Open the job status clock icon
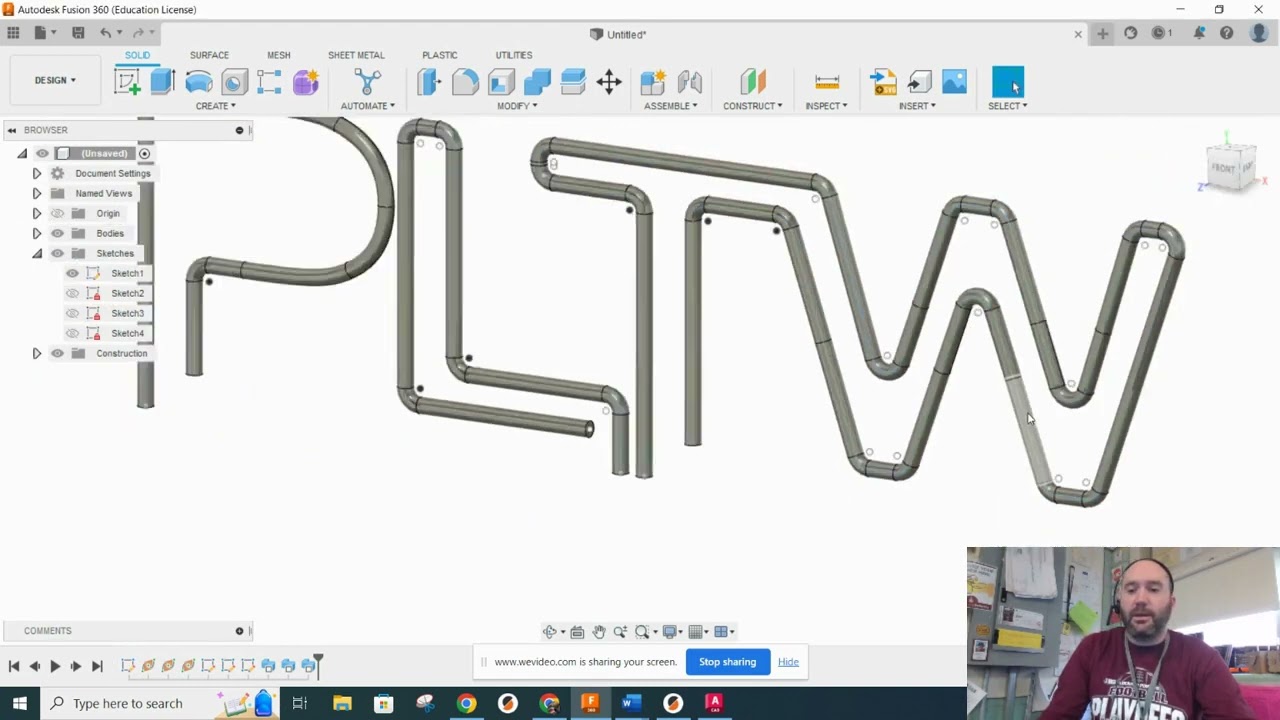 tap(1160, 33)
